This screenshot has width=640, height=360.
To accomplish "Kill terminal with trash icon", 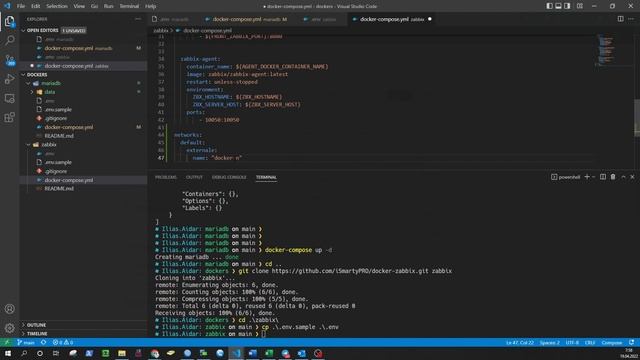I will 613,177.
